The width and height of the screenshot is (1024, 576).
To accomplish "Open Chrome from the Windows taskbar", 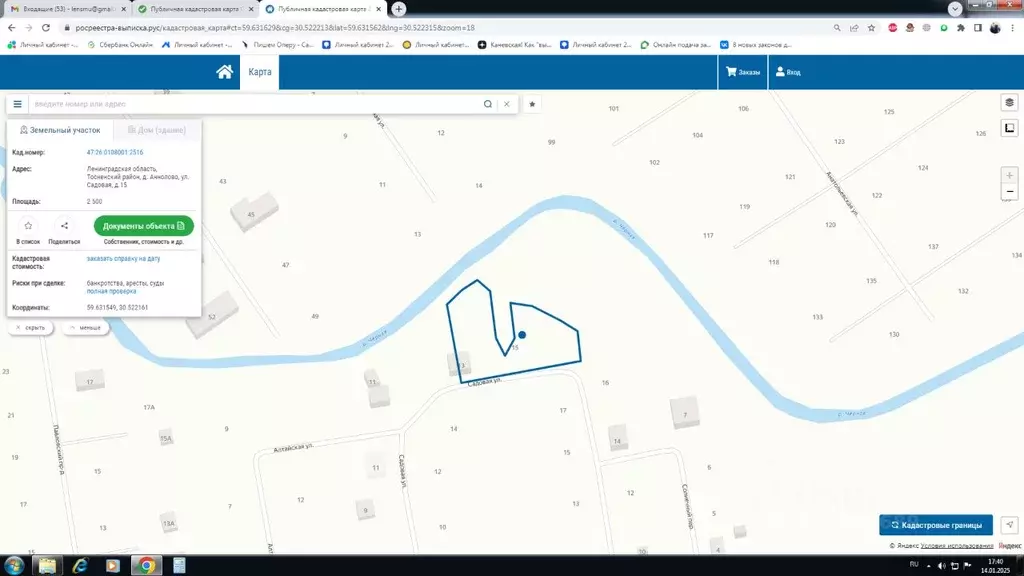I will click(145, 565).
